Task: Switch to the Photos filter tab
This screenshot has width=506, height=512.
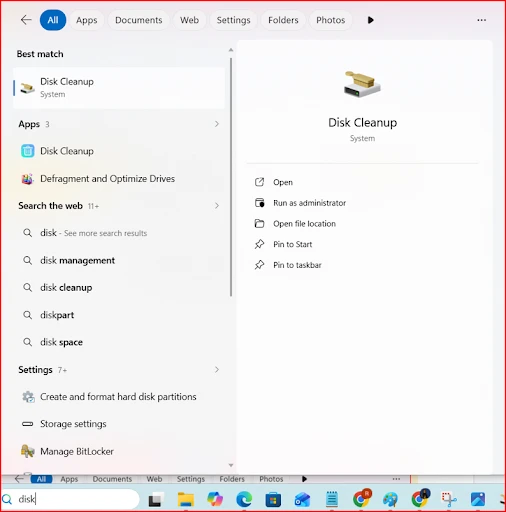Action: 330,20
